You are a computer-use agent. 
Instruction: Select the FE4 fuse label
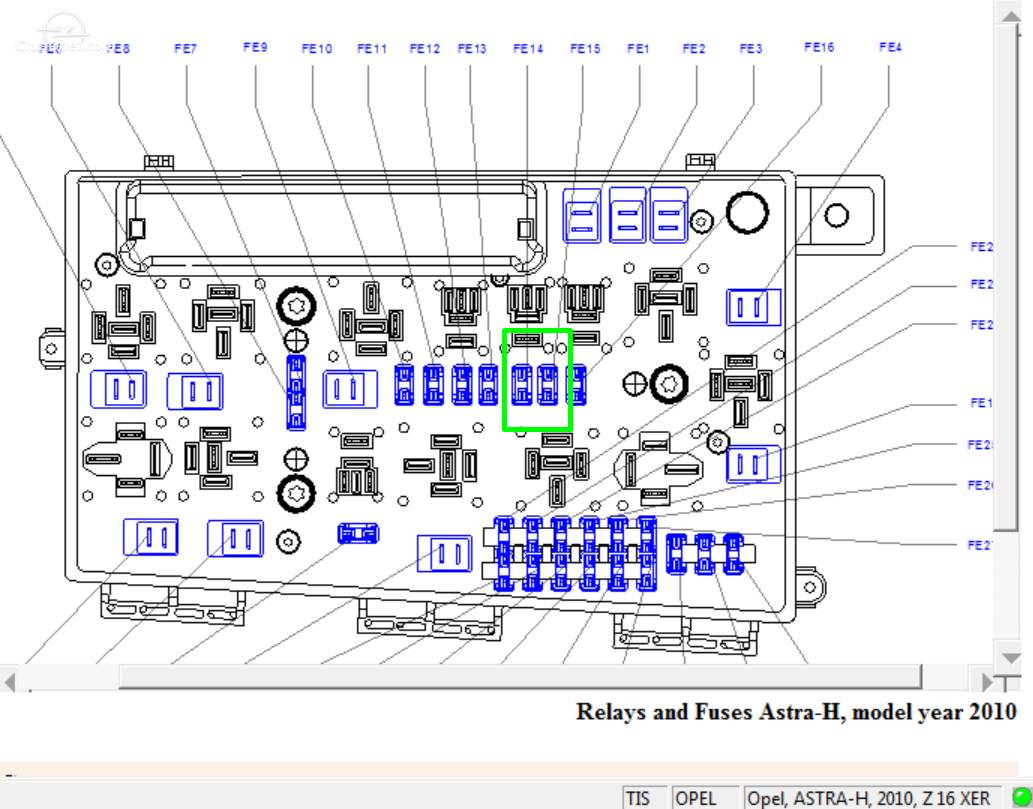890,47
